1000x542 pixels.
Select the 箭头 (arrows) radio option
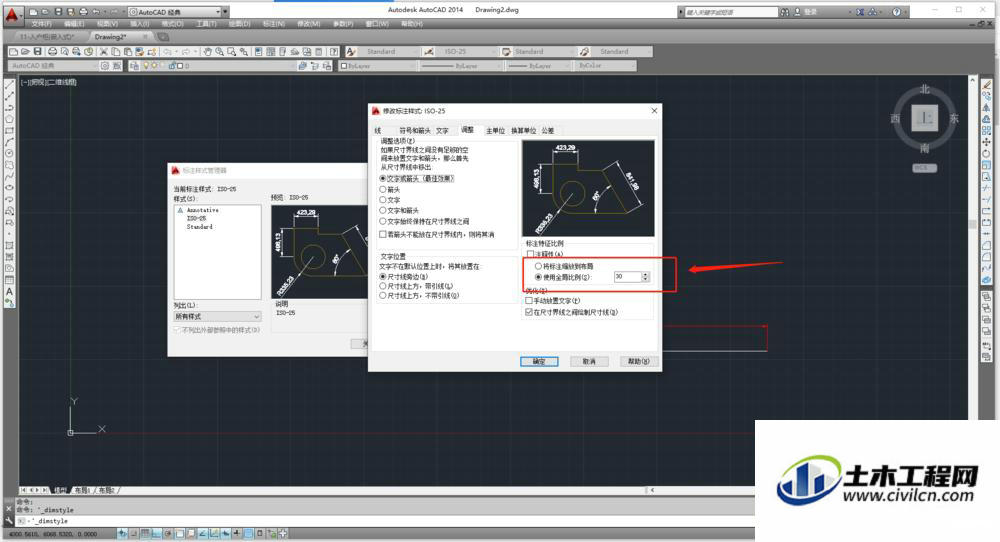coord(383,189)
